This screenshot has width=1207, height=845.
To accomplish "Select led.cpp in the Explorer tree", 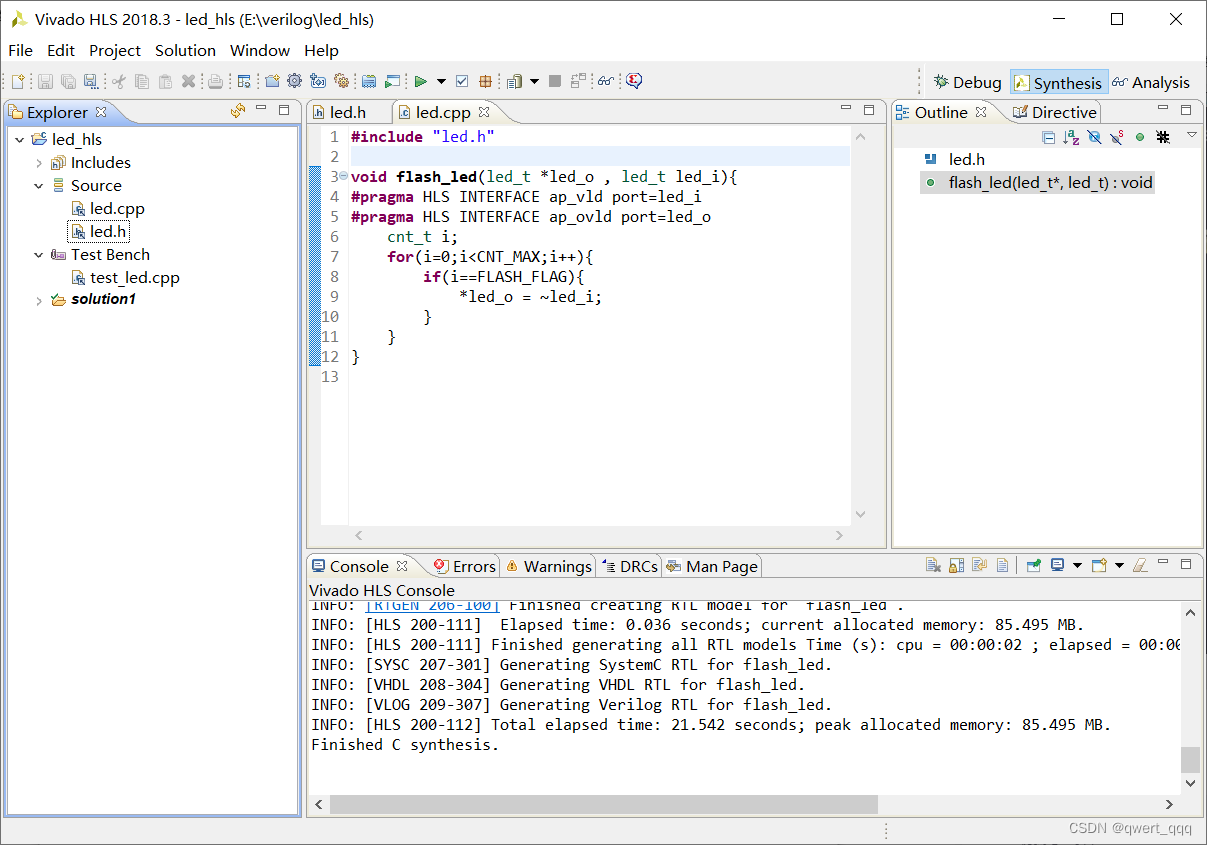I will (x=108, y=209).
